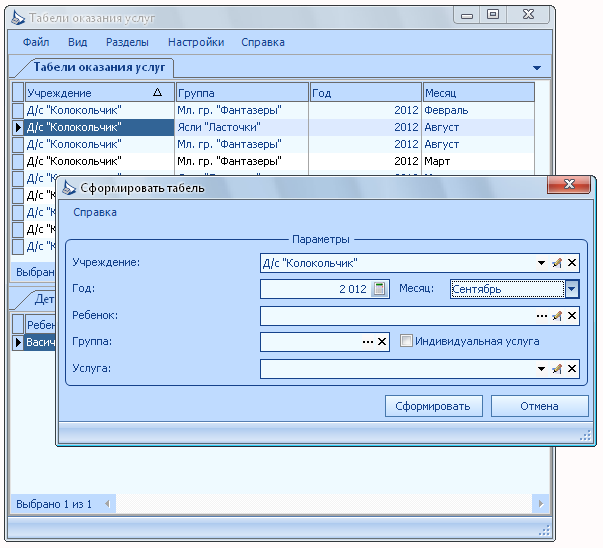
Task: Open the Ребенок selection with the ellipsis icon
Action: tap(541, 316)
